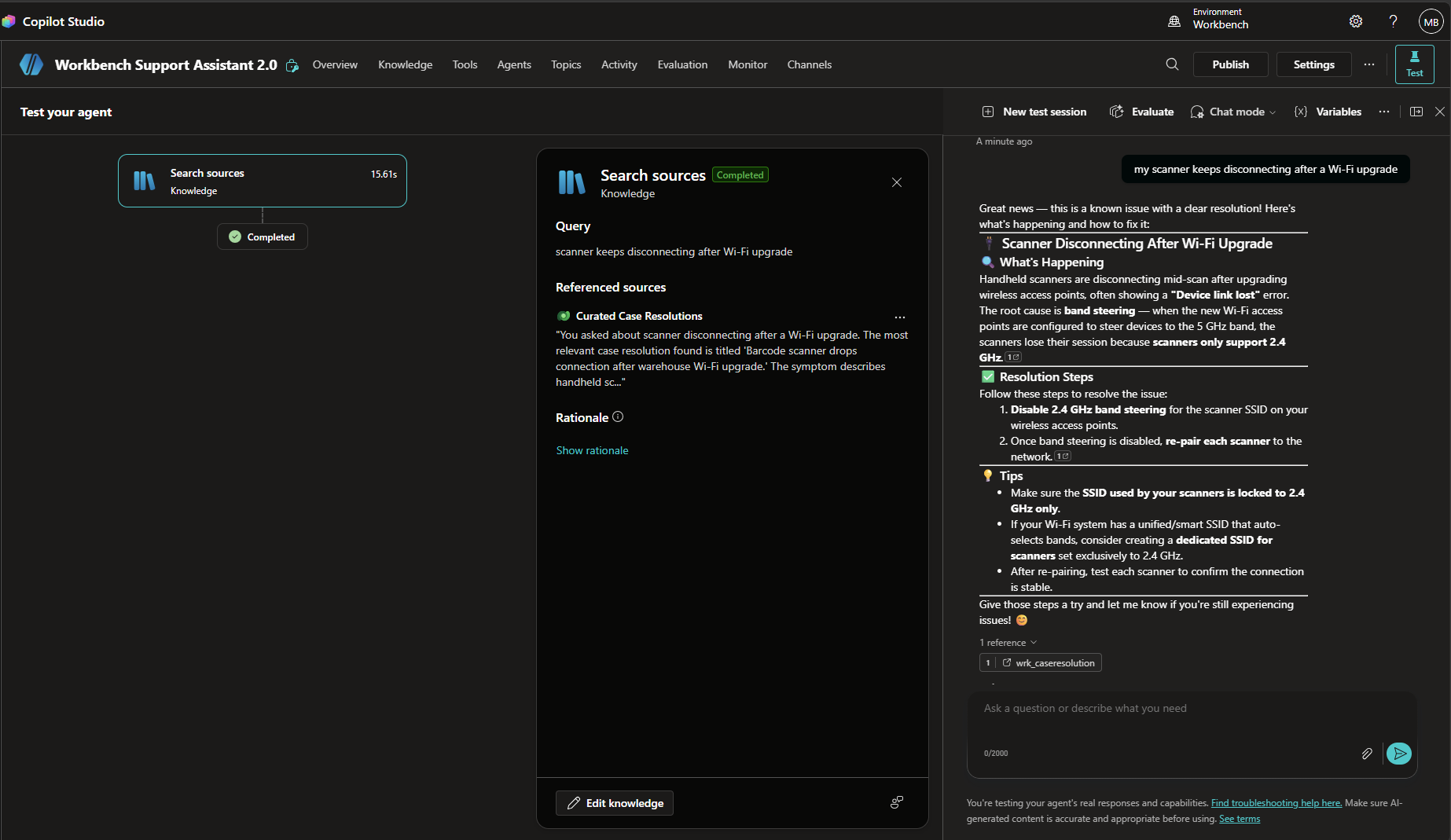Click the attach file paperclip icon
Screen dimensions: 1451x840
(1367, 754)
